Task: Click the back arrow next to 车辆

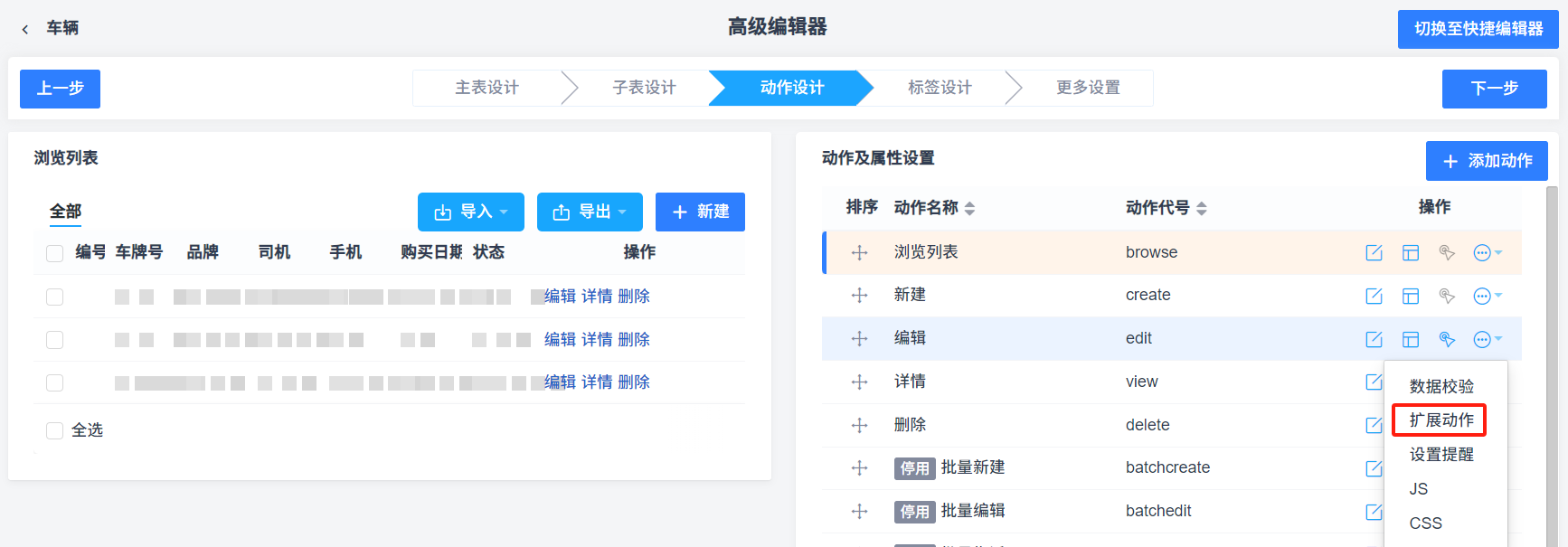Action: click(25, 29)
